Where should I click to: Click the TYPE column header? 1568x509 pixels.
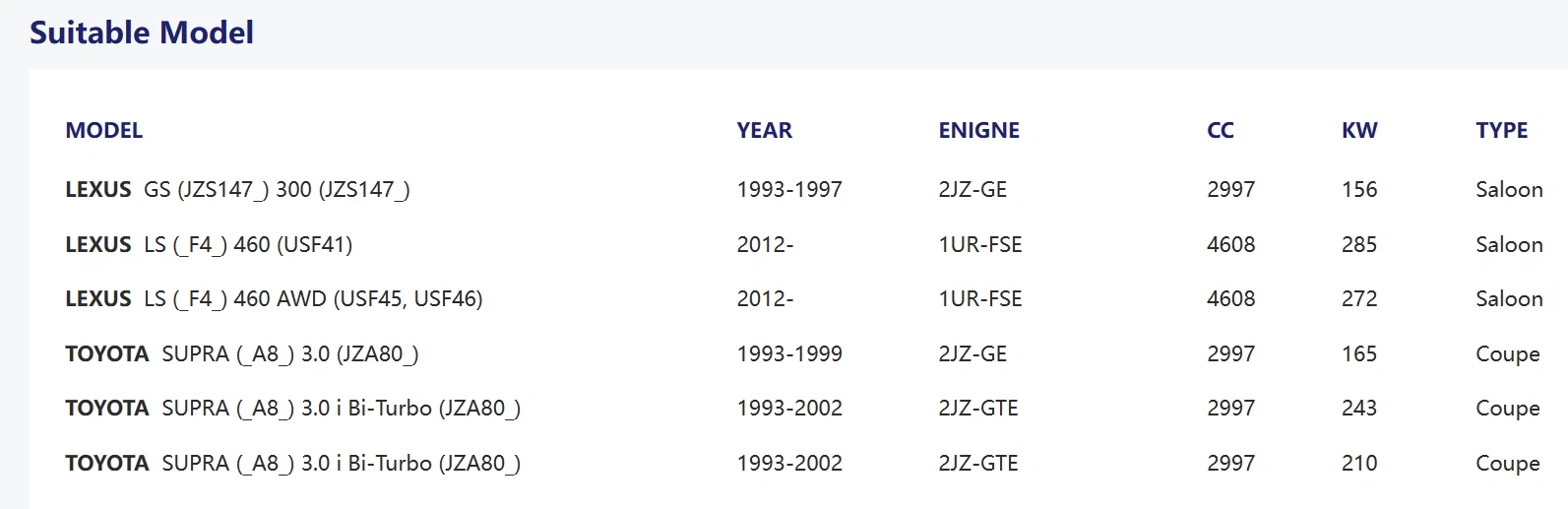click(x=1501, y=131)
